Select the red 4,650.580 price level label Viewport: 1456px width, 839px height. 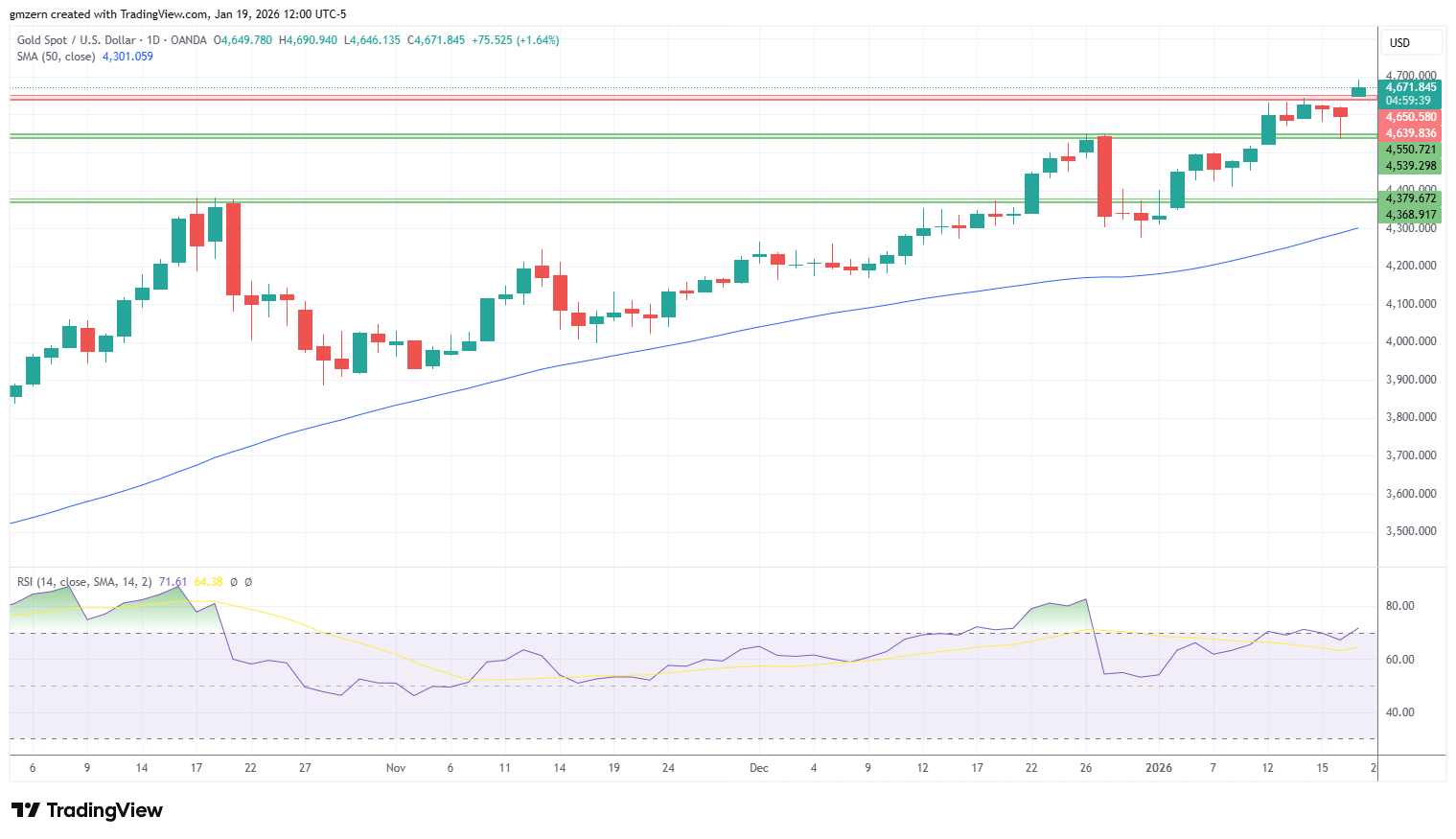pyautogui.click(x=1410, y=117)
